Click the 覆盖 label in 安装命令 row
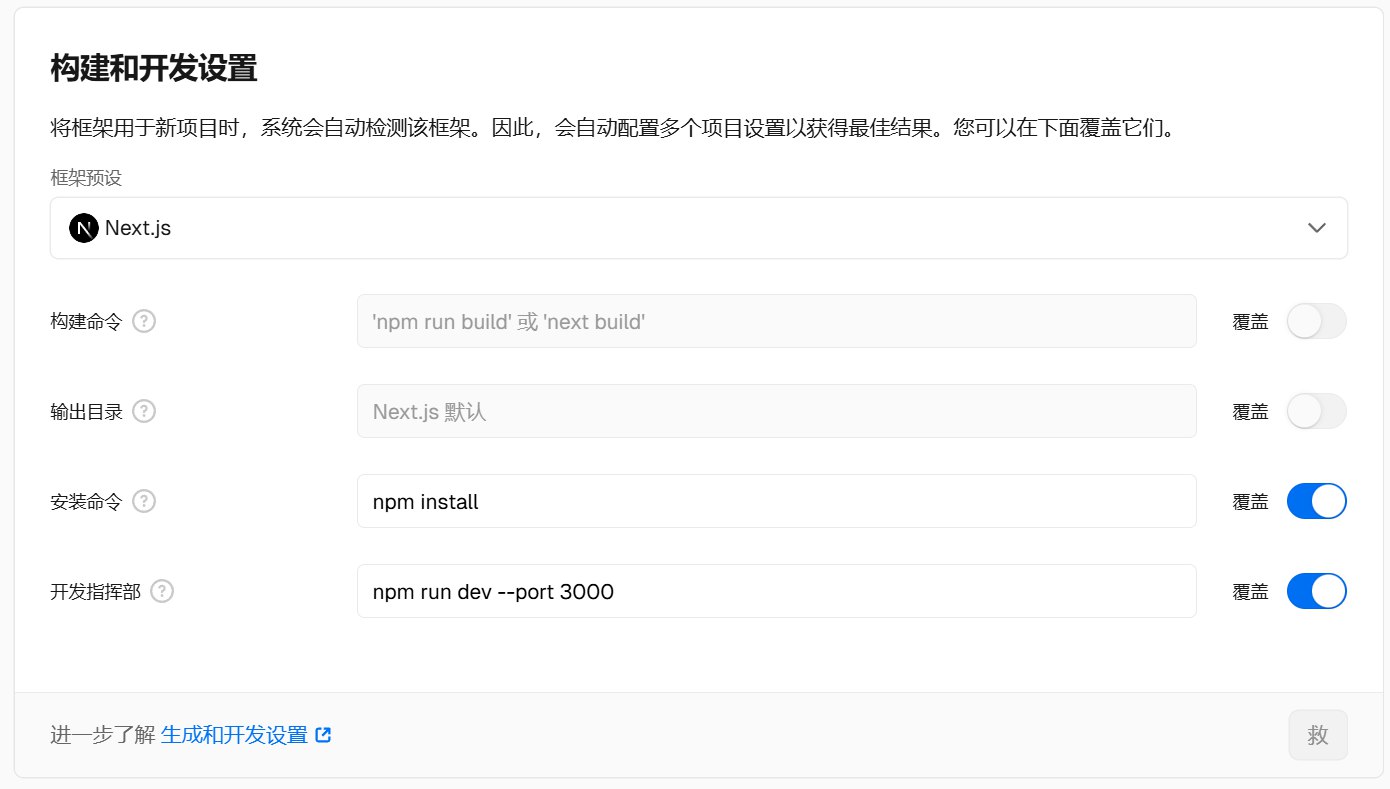This screenshot has width=1390, height=789. (x=1250, y=502)
